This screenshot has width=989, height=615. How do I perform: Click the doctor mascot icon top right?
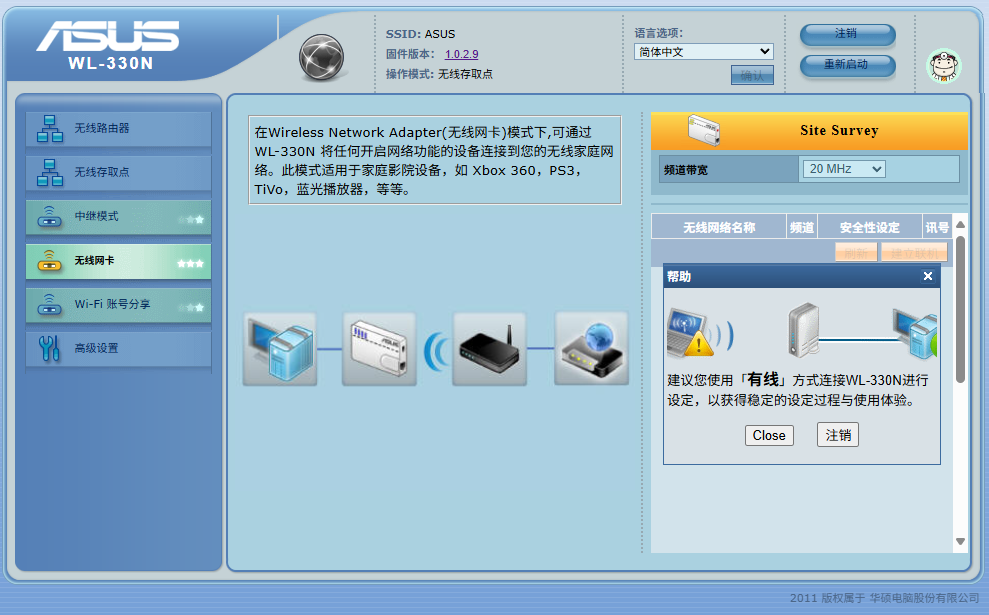click(x=941, y=66)
